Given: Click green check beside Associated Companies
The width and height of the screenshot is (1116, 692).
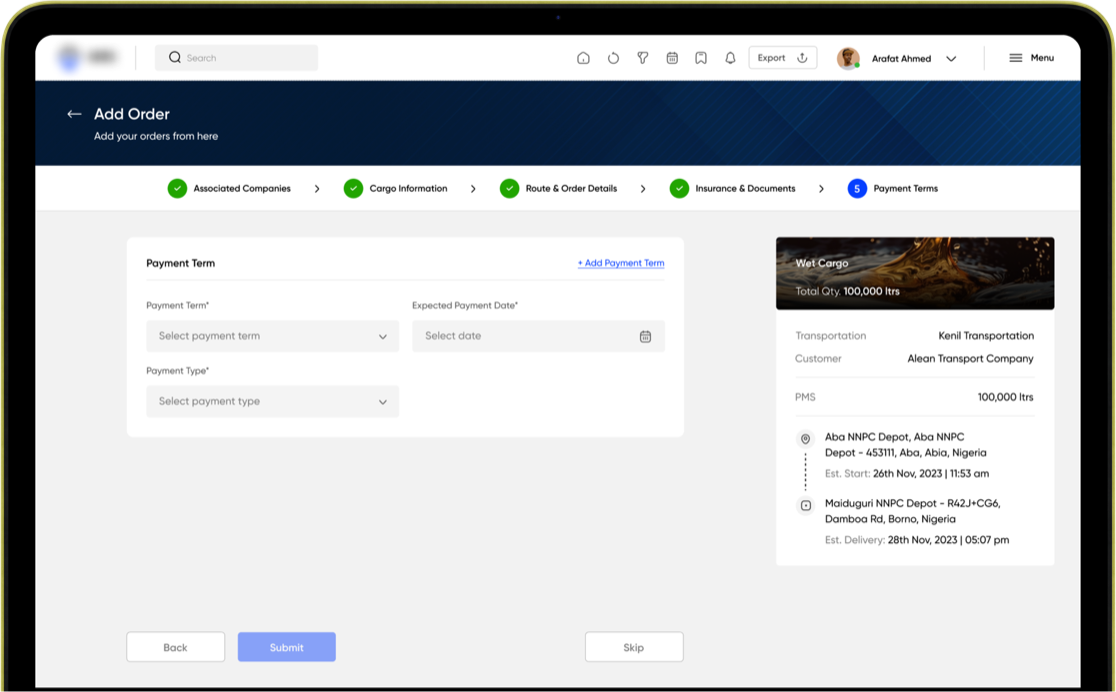Looking at the screenshot, I should (177, 189).
